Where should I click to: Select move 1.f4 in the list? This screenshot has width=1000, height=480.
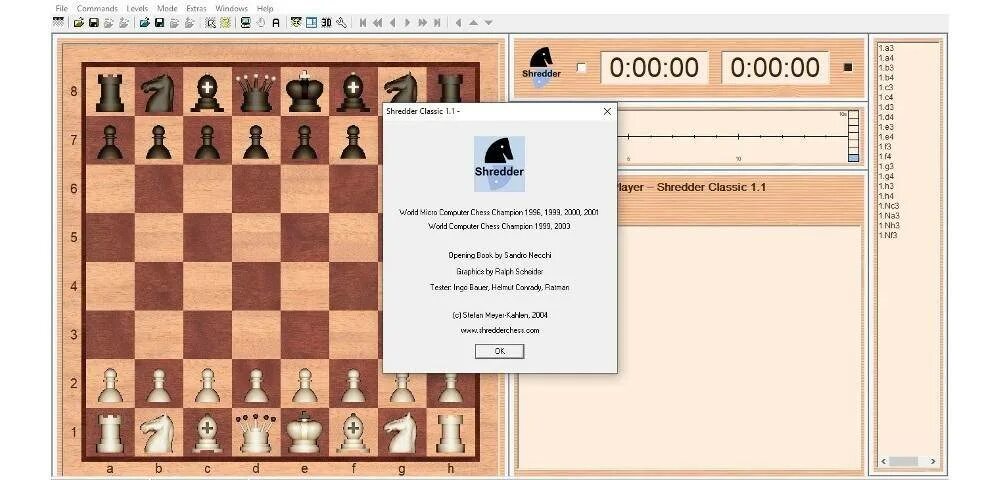(885, 156)
